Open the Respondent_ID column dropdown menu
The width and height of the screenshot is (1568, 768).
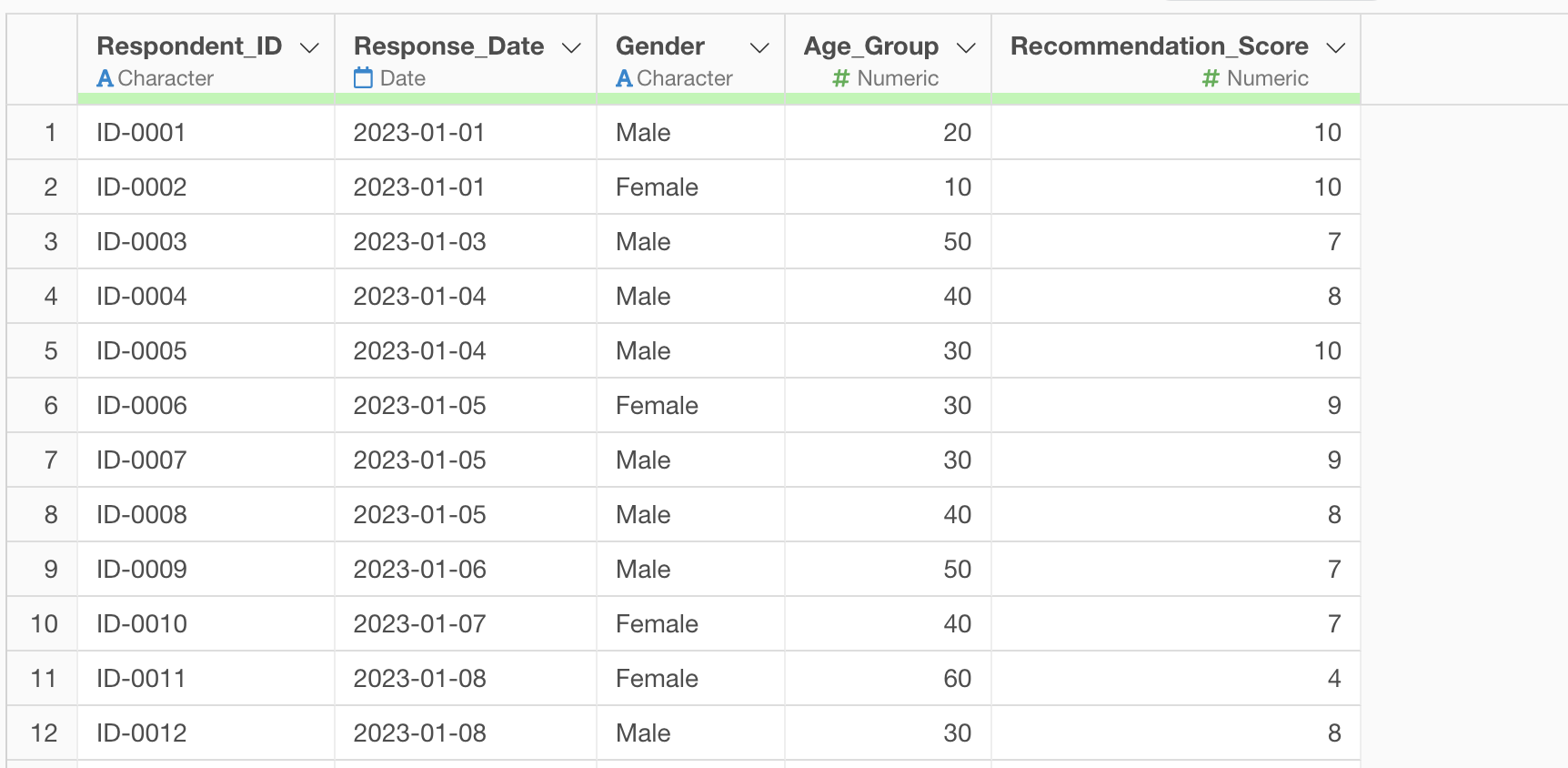coord(309,47)
